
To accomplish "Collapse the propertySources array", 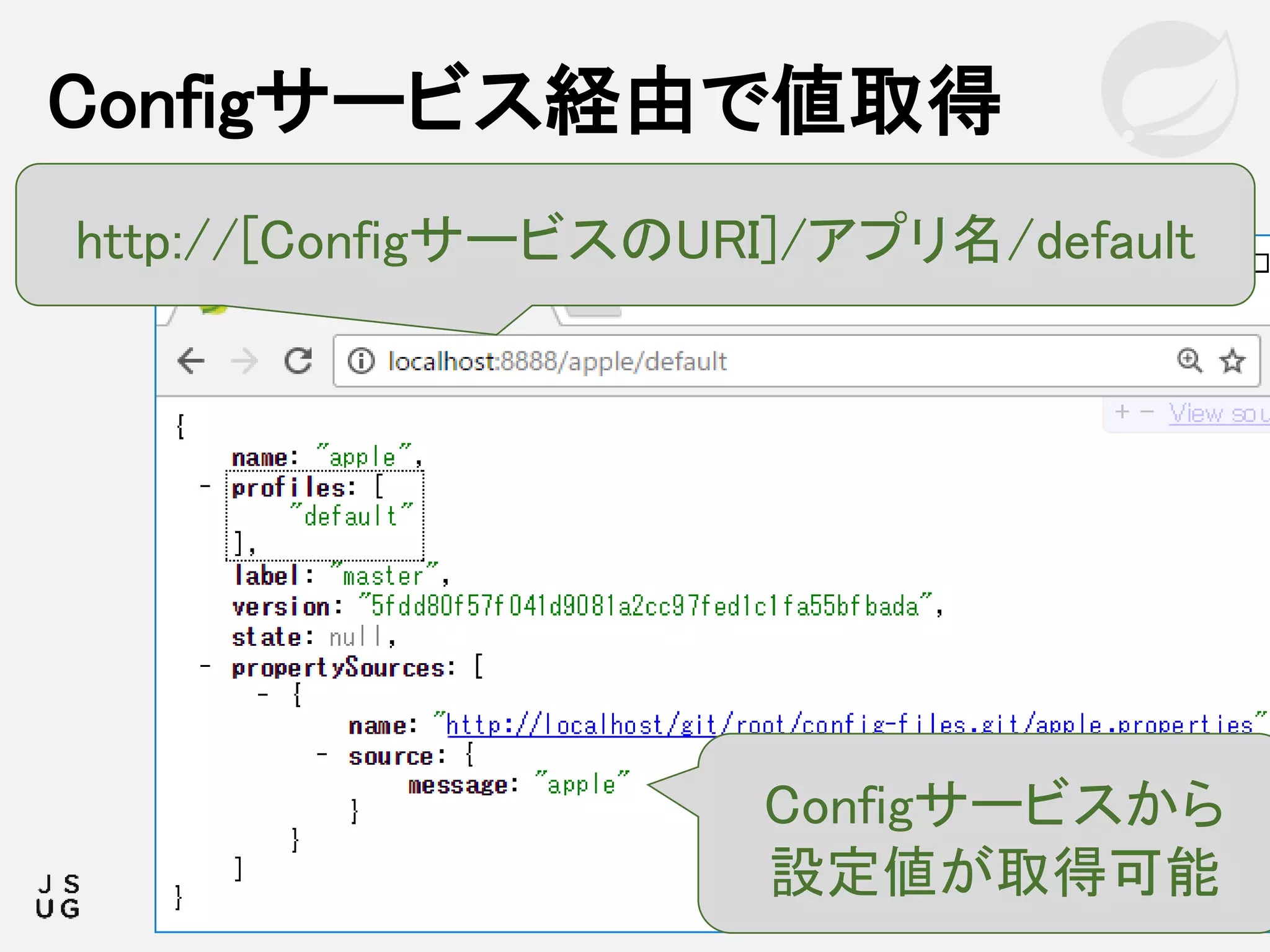I will click(x=205, y=667).
